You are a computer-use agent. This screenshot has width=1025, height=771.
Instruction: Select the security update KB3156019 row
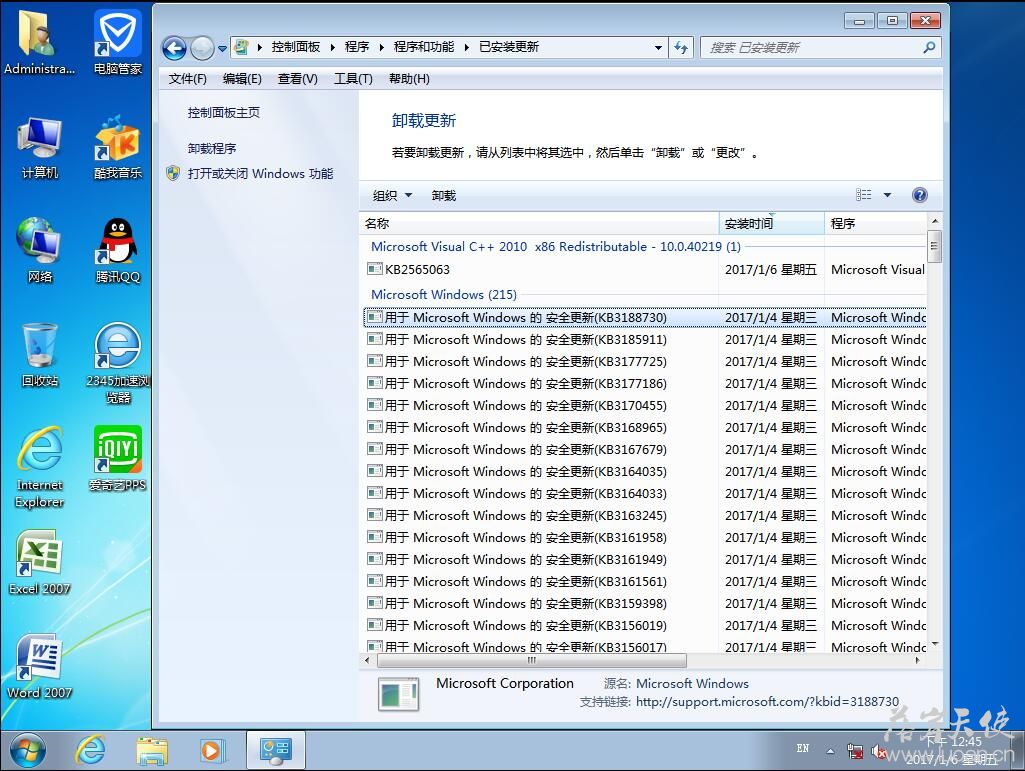645,626
